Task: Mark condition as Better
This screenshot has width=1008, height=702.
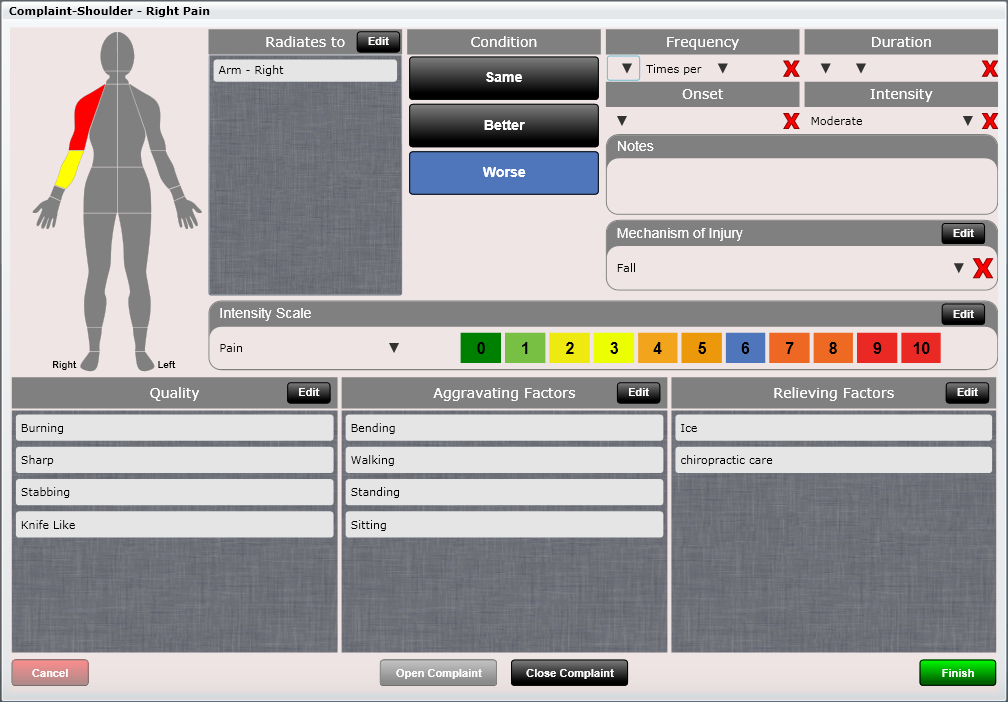Action: (x=503, y=125)
